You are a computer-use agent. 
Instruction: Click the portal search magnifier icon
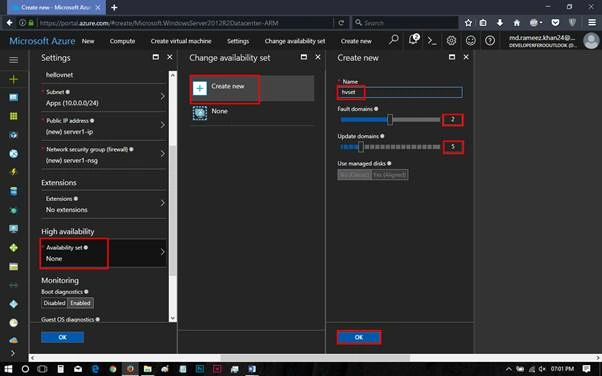pyautogui.click(x=394, y=40)
